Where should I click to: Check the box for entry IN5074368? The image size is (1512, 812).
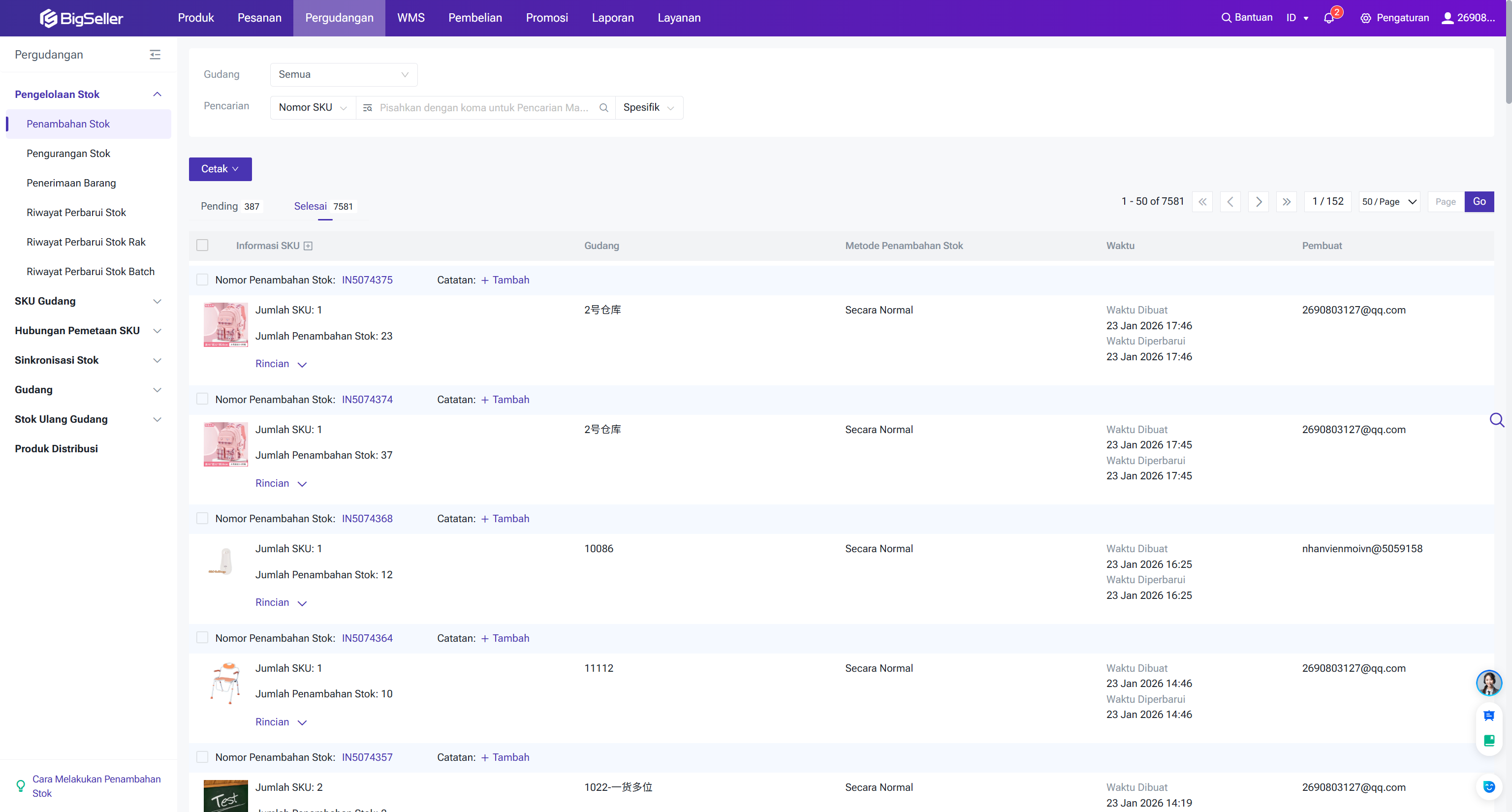tap(202, 519)
